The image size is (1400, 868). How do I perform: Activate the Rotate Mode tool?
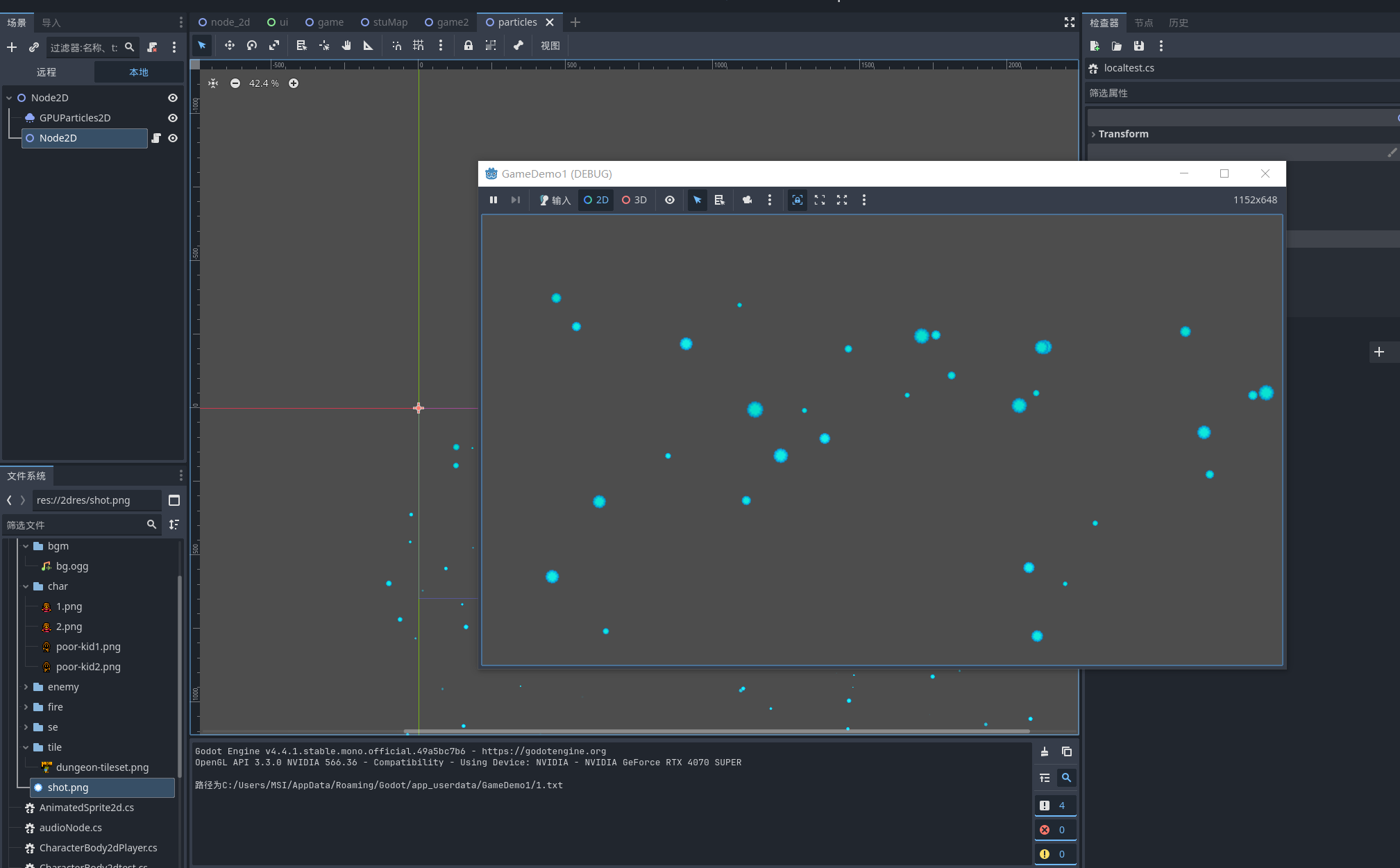[252, 46]
